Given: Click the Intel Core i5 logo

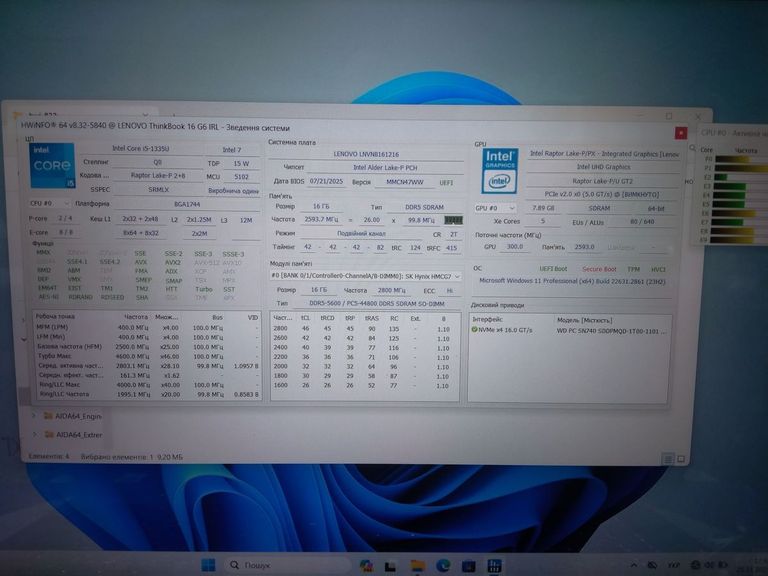Looking at the screenshot, I should point(52,166).
